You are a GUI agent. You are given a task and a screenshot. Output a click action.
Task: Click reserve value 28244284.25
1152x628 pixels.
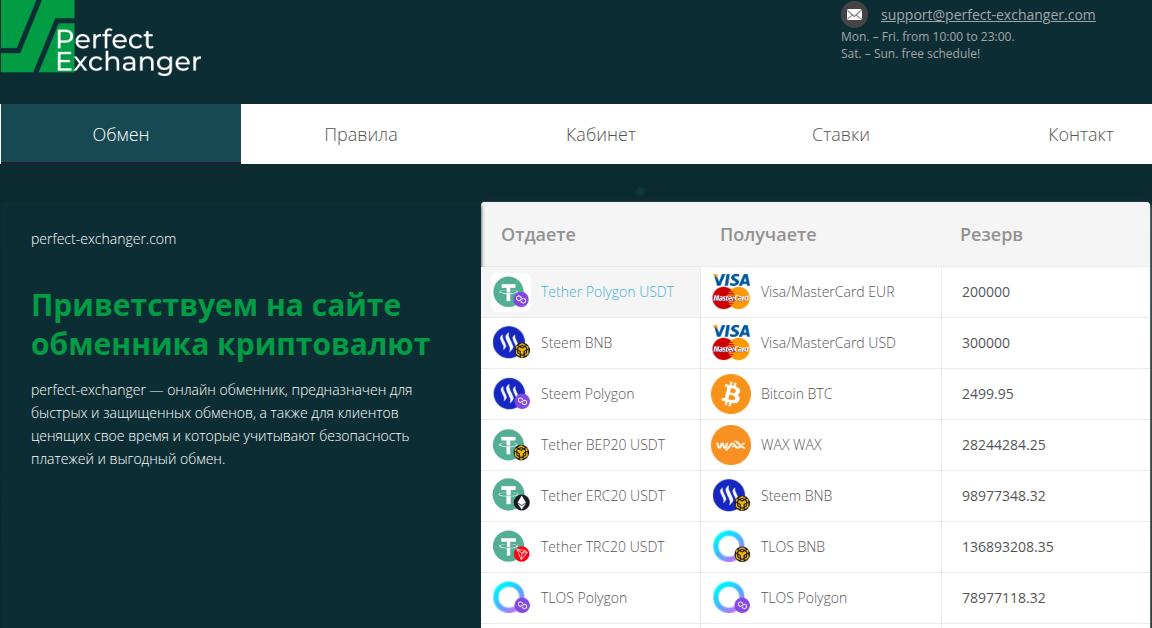(1004, 445)
